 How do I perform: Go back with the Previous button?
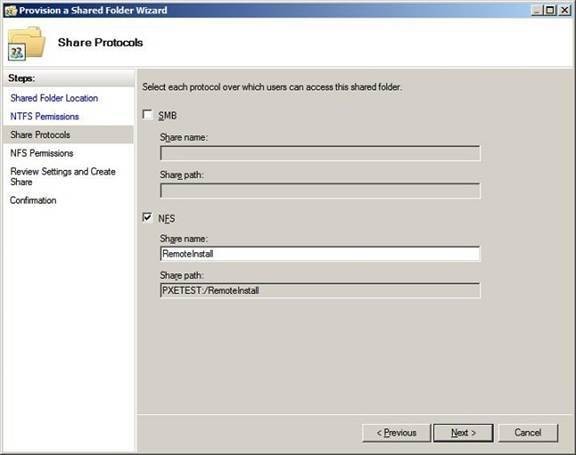point(396,433)
